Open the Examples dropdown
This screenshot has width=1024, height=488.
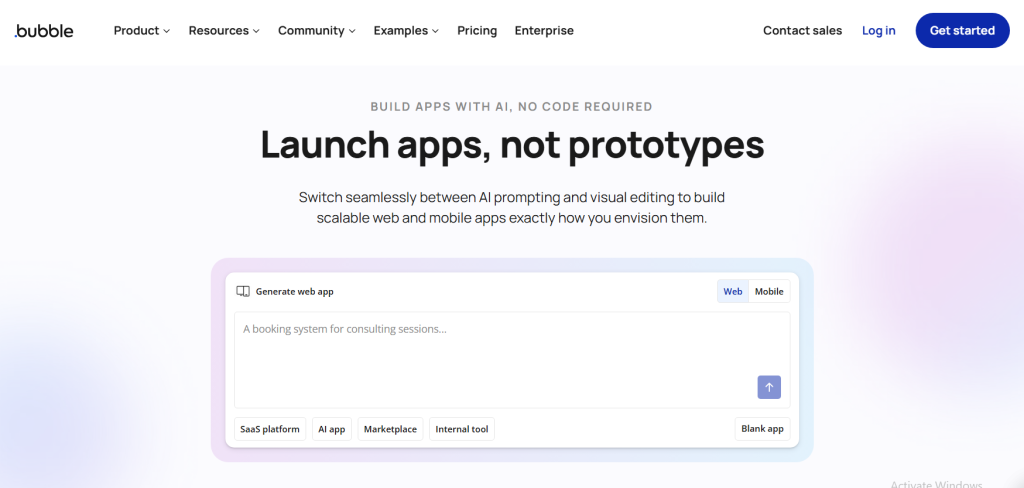[x=406, y=31]
